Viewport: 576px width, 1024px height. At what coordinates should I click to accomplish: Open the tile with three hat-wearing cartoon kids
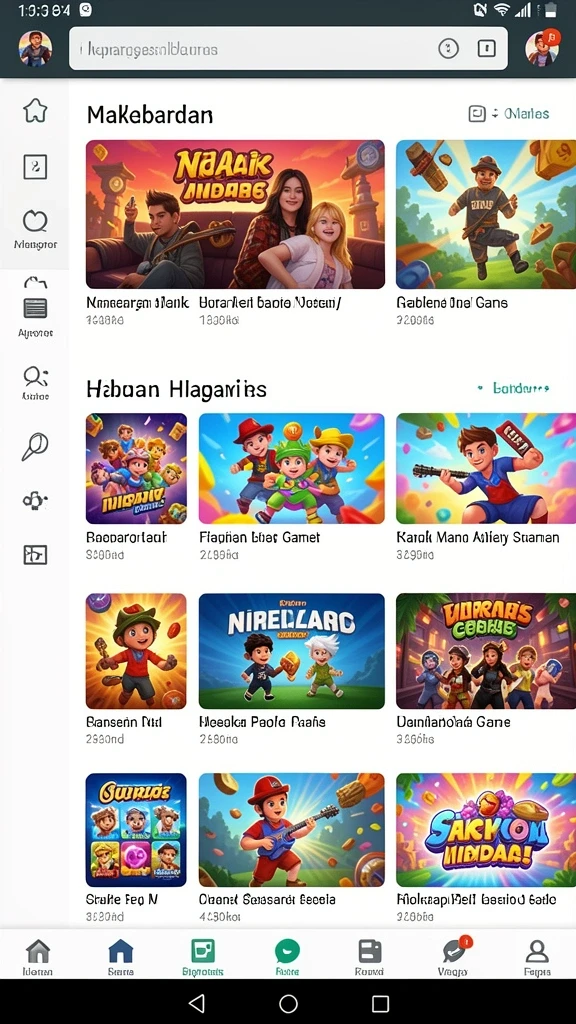pyautogui.click(x=291, y=468)
